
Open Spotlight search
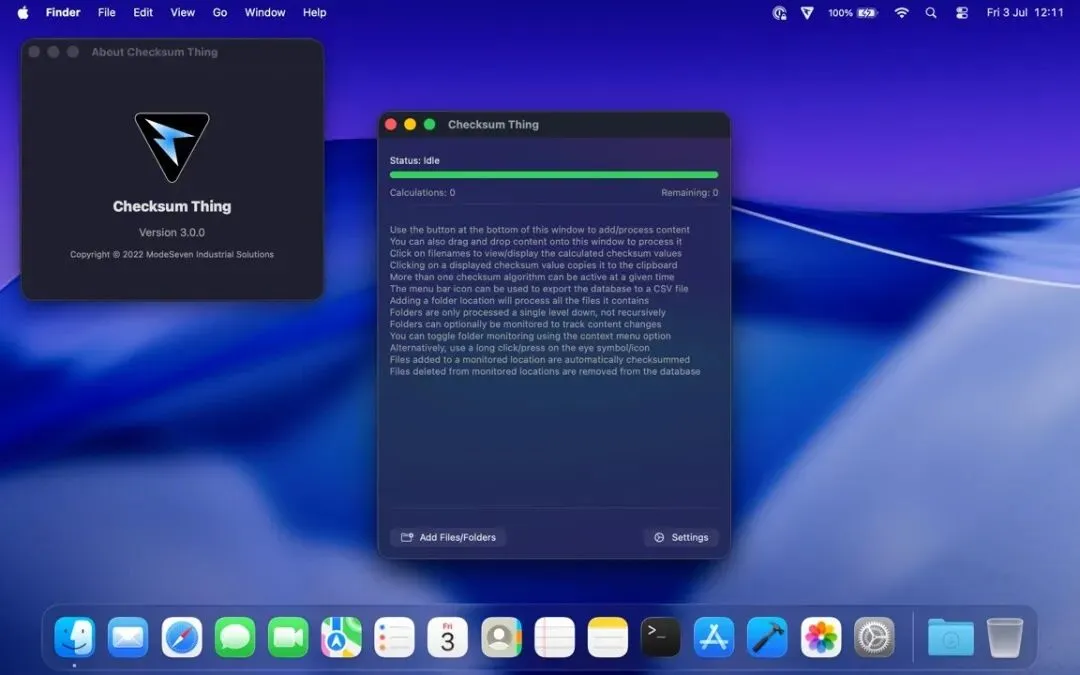tap(931, 12)
